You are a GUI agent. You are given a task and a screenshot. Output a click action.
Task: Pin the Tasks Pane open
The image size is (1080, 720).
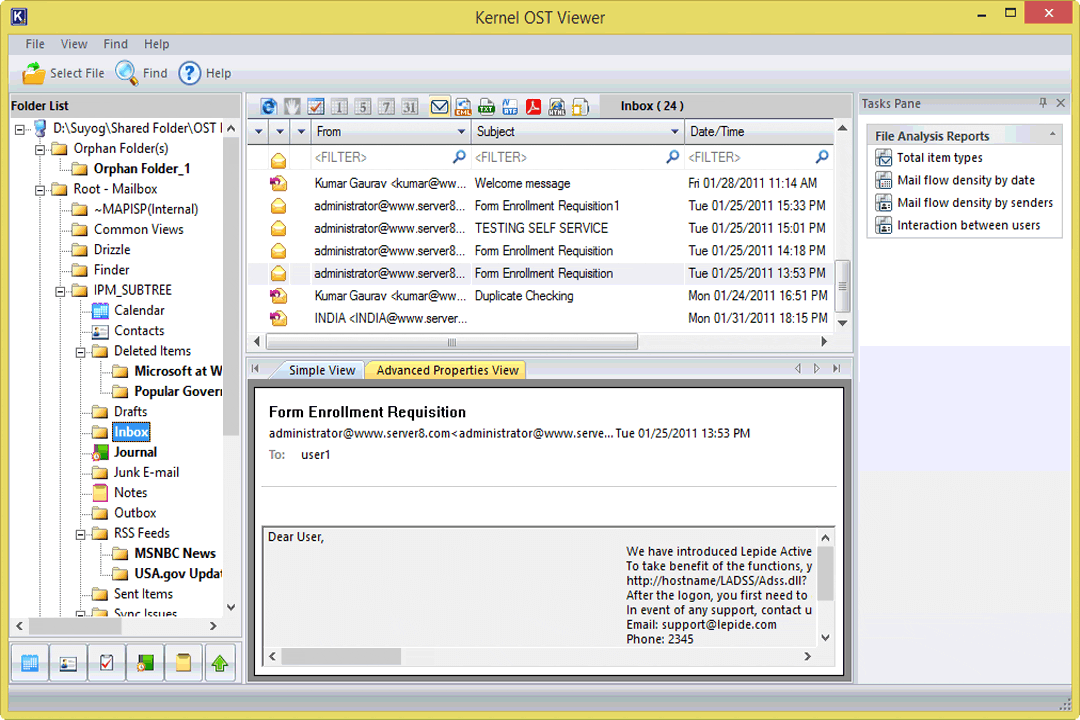1043,103
